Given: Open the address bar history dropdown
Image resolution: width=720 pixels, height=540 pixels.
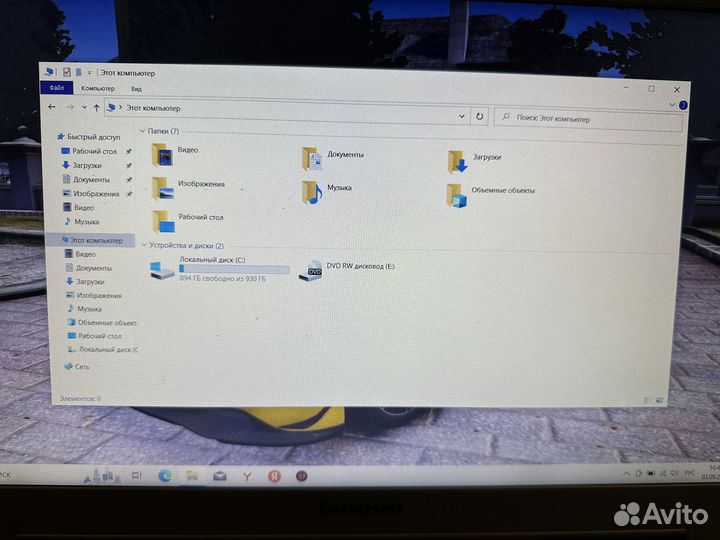Looking at the screenshot, I should pyautogui.click(x=462, y=116).
